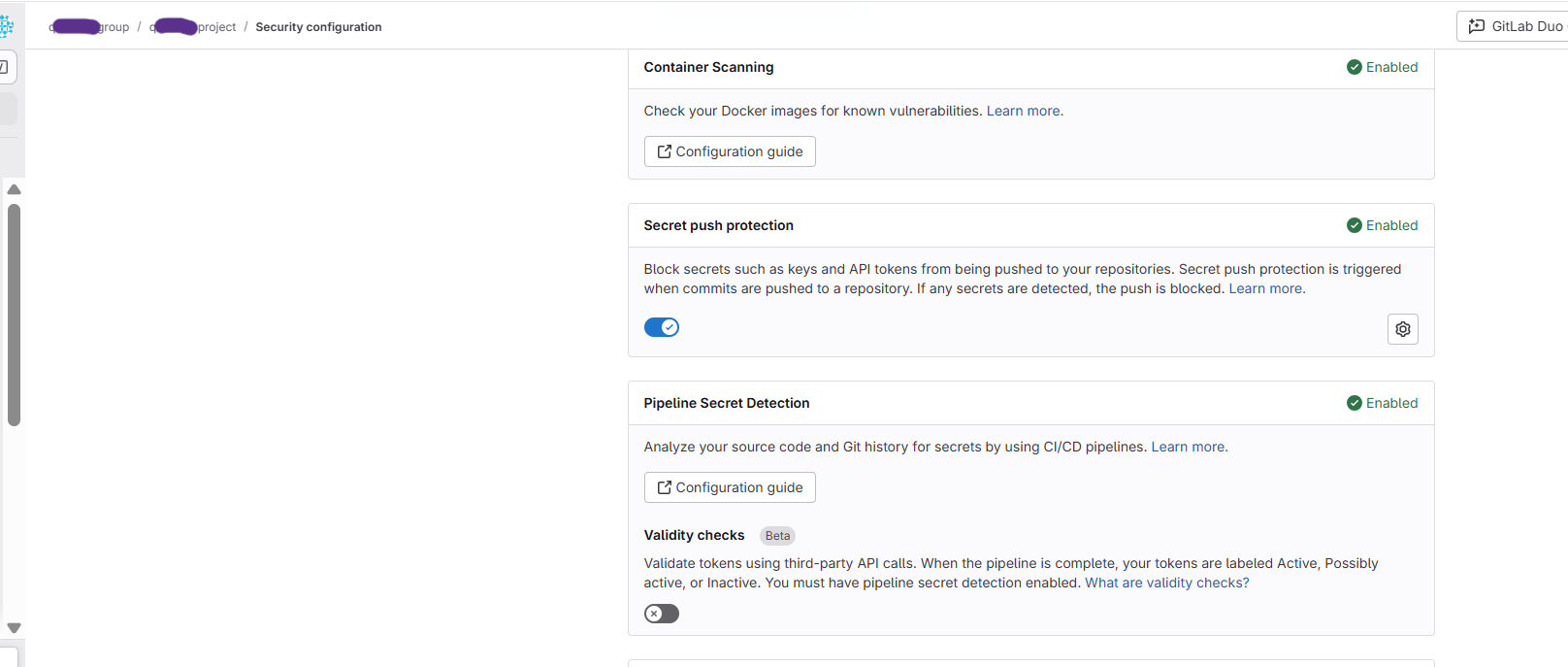Click Learn more for Pipeline Secret Detection
The height and width of the screenshot is (667, 1568).
point(1189,447)
